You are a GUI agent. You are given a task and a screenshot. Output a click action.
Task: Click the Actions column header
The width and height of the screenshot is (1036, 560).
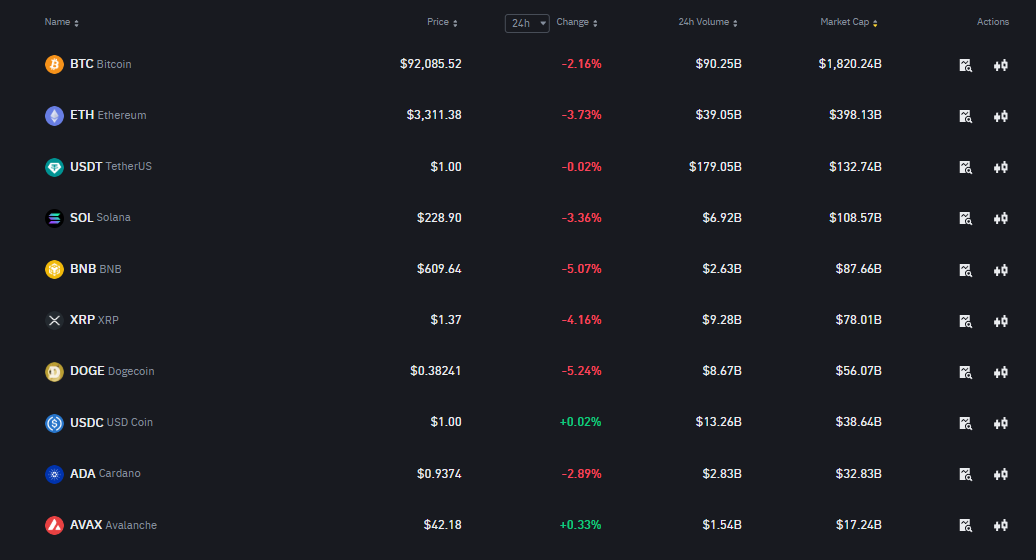(x=993, y=22)
